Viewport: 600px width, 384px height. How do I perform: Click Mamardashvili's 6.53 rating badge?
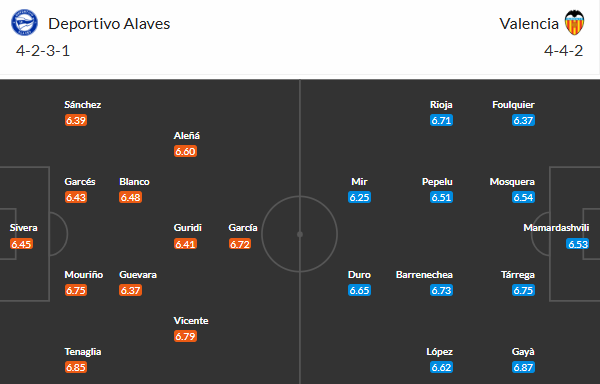coord(577,244)
